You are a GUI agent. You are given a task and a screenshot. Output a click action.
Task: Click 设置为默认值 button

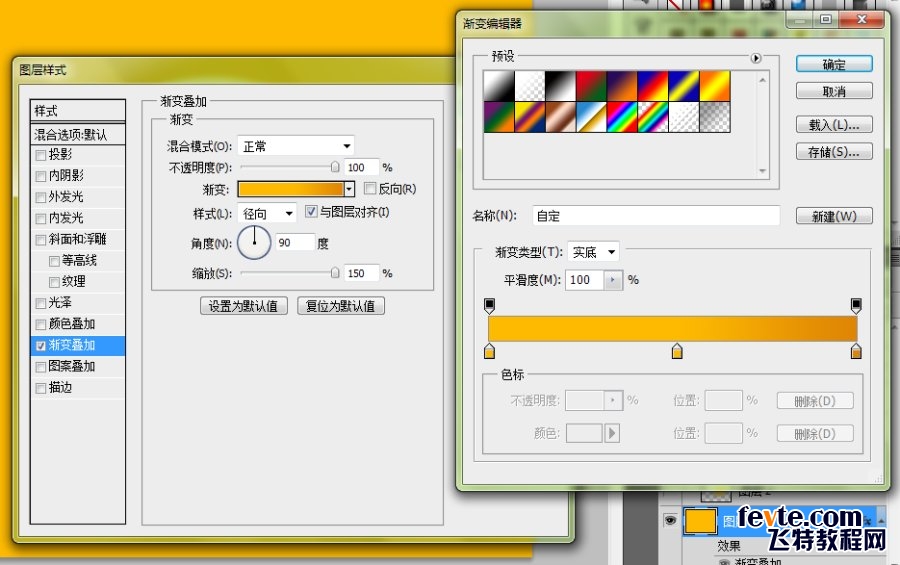coord(243,306)
